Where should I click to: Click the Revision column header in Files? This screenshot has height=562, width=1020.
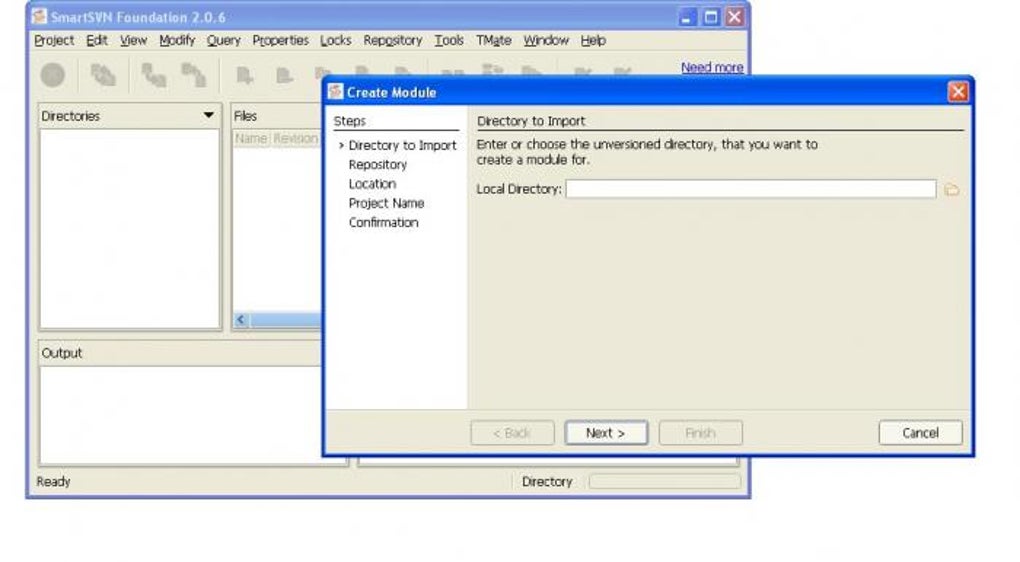click(x=295, y=139)
